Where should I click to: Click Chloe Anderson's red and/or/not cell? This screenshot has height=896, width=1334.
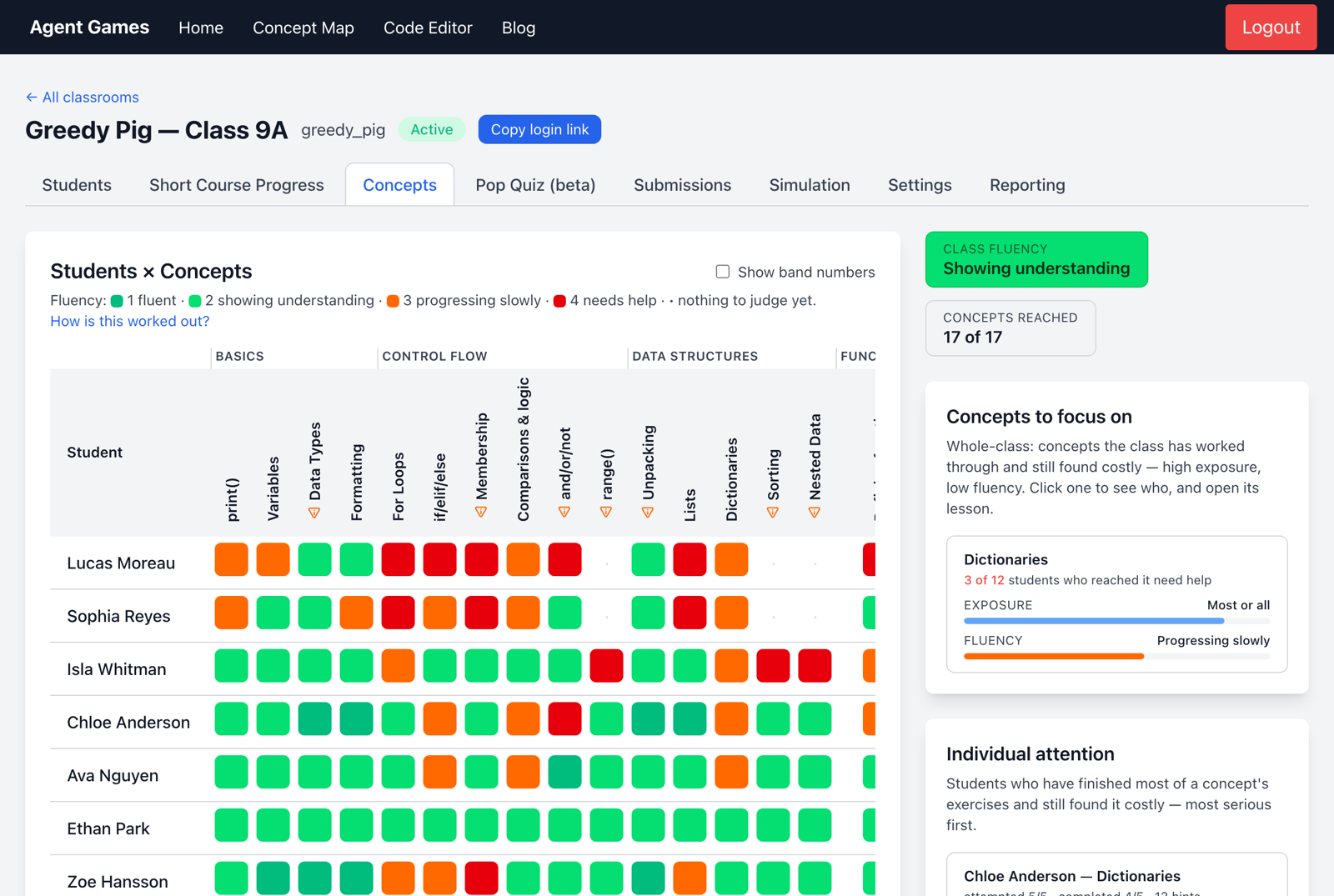point(564,719)
